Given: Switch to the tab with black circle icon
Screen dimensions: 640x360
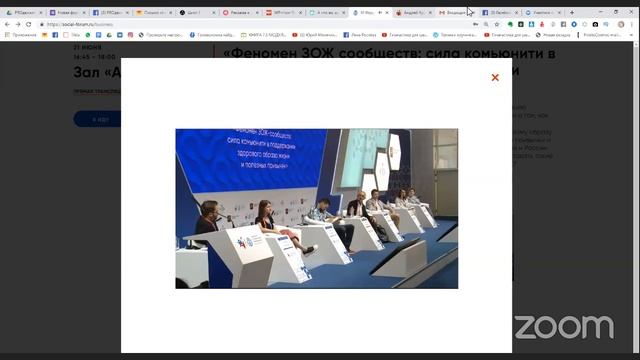Looking at the screenshot, I should coord(197,13).
